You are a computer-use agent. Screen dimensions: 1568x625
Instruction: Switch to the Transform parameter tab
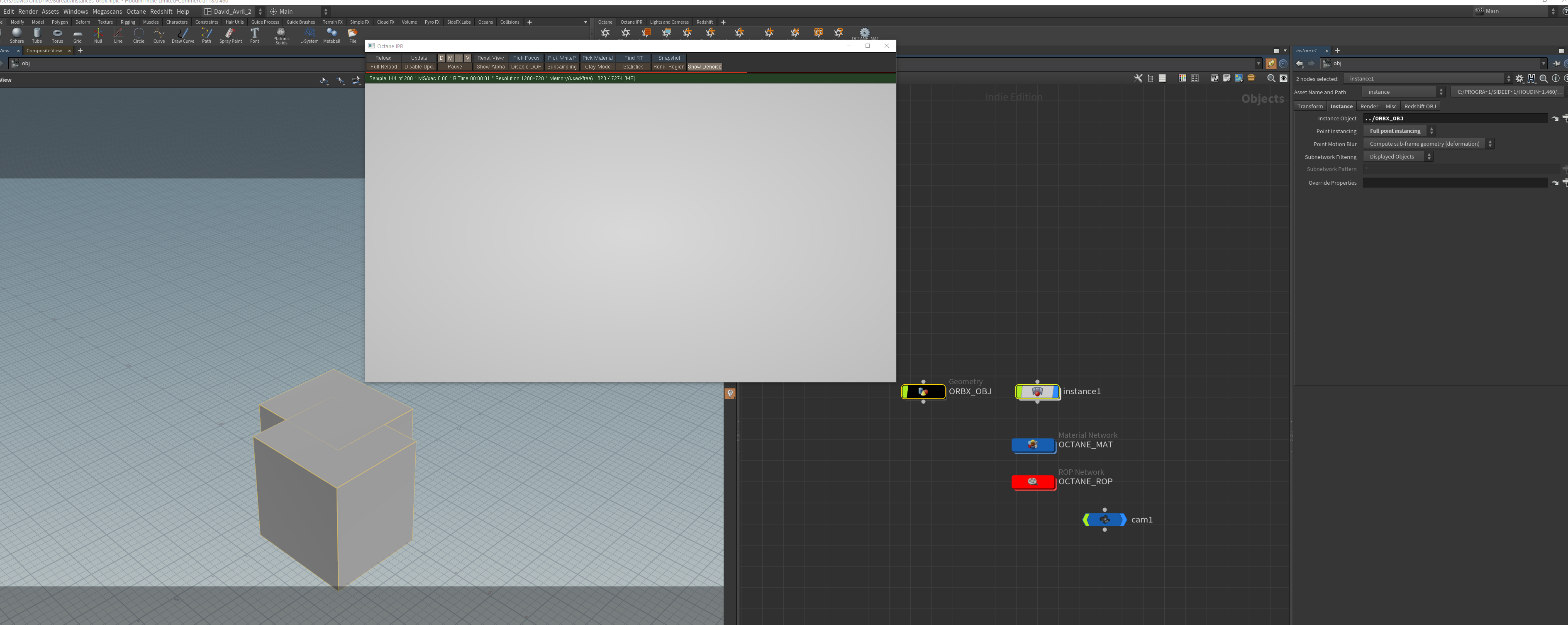click(x=1310, y=107)
